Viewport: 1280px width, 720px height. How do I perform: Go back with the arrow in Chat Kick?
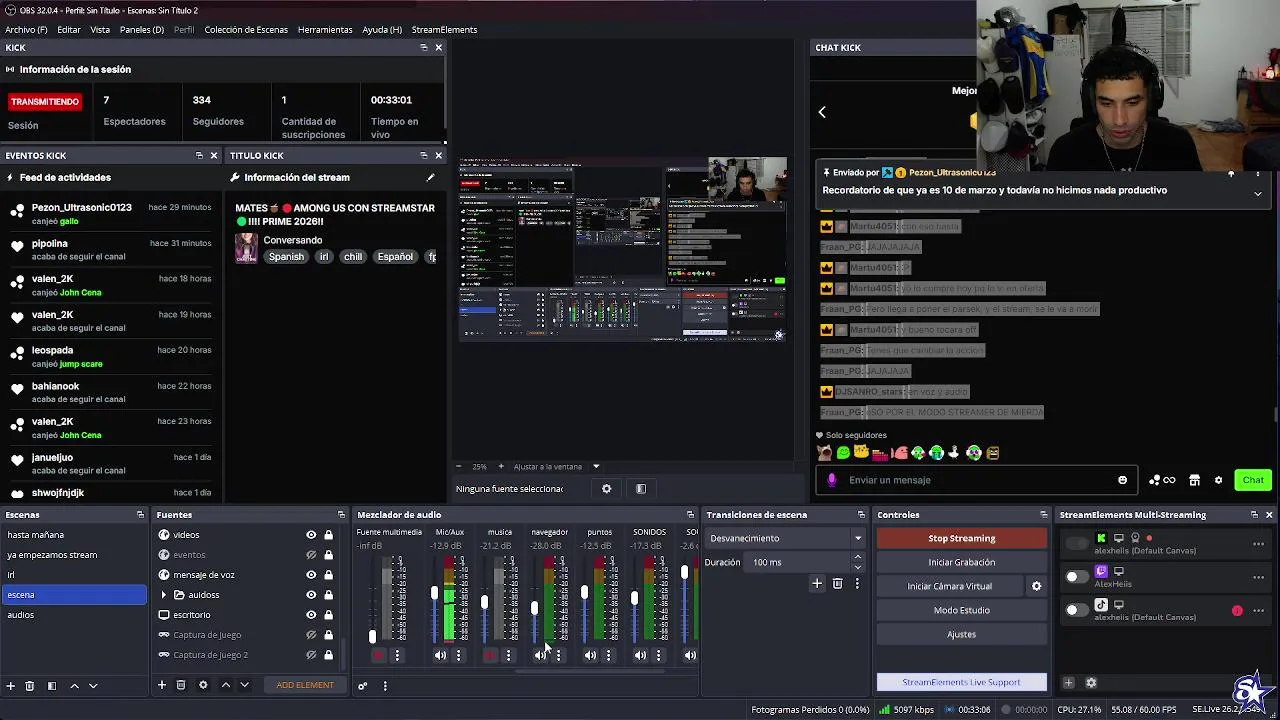(x=822, y=112)
